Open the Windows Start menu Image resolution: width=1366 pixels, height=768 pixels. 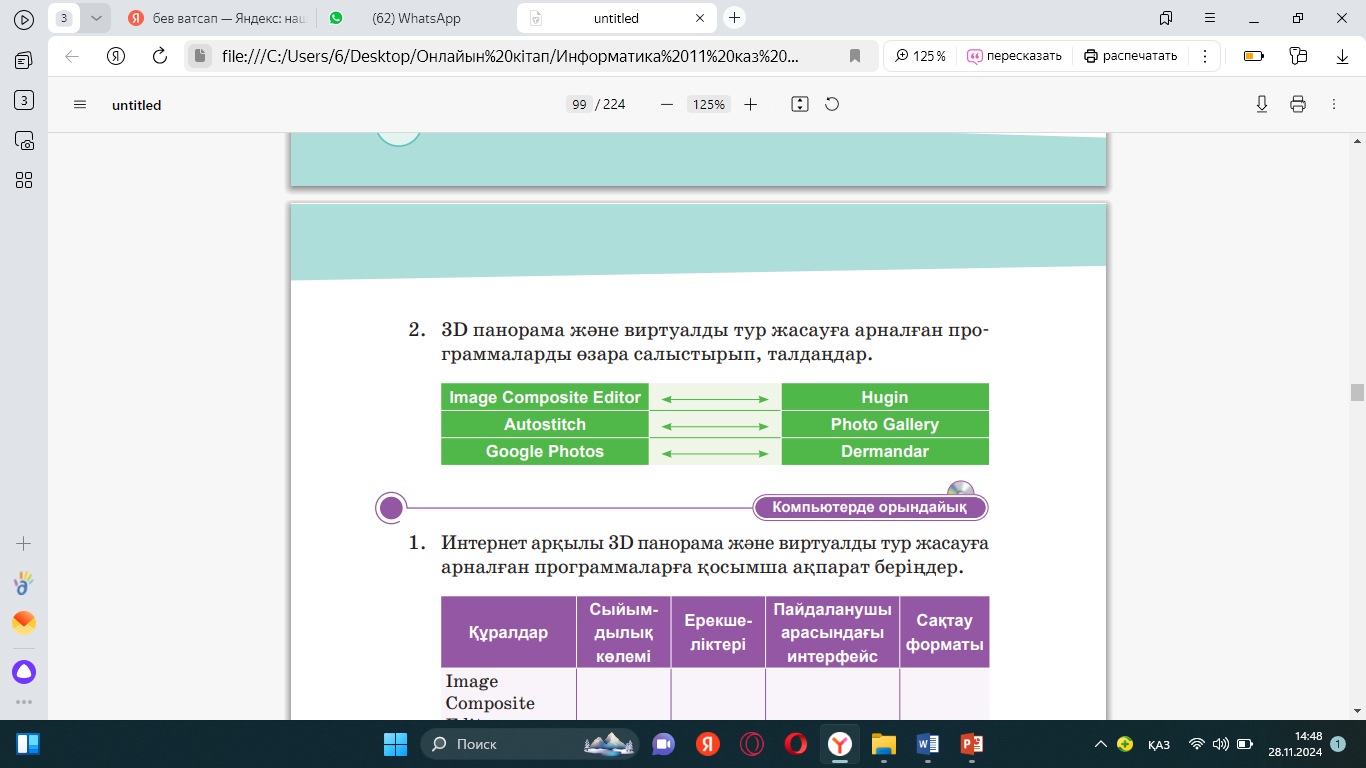[395, 744]
